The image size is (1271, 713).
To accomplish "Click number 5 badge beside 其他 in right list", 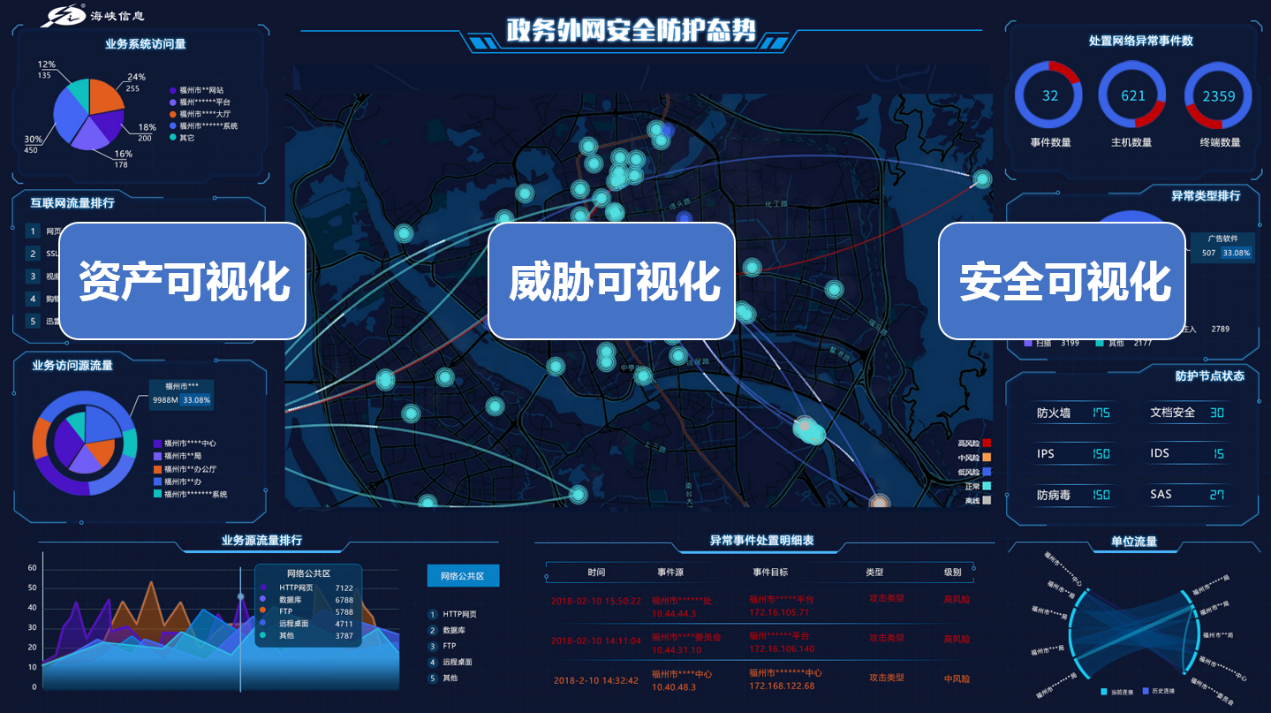I will click(x=433, y=678).
